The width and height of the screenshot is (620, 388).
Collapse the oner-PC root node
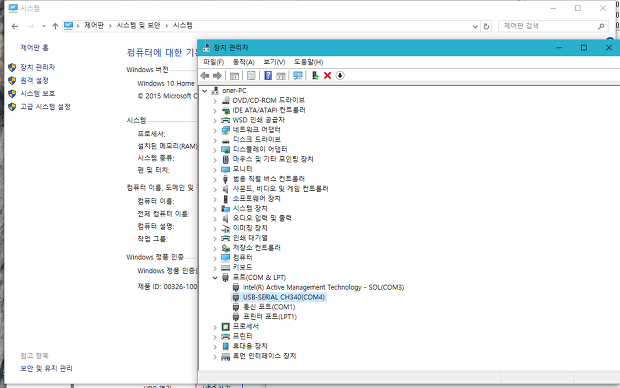coord(205,91)
